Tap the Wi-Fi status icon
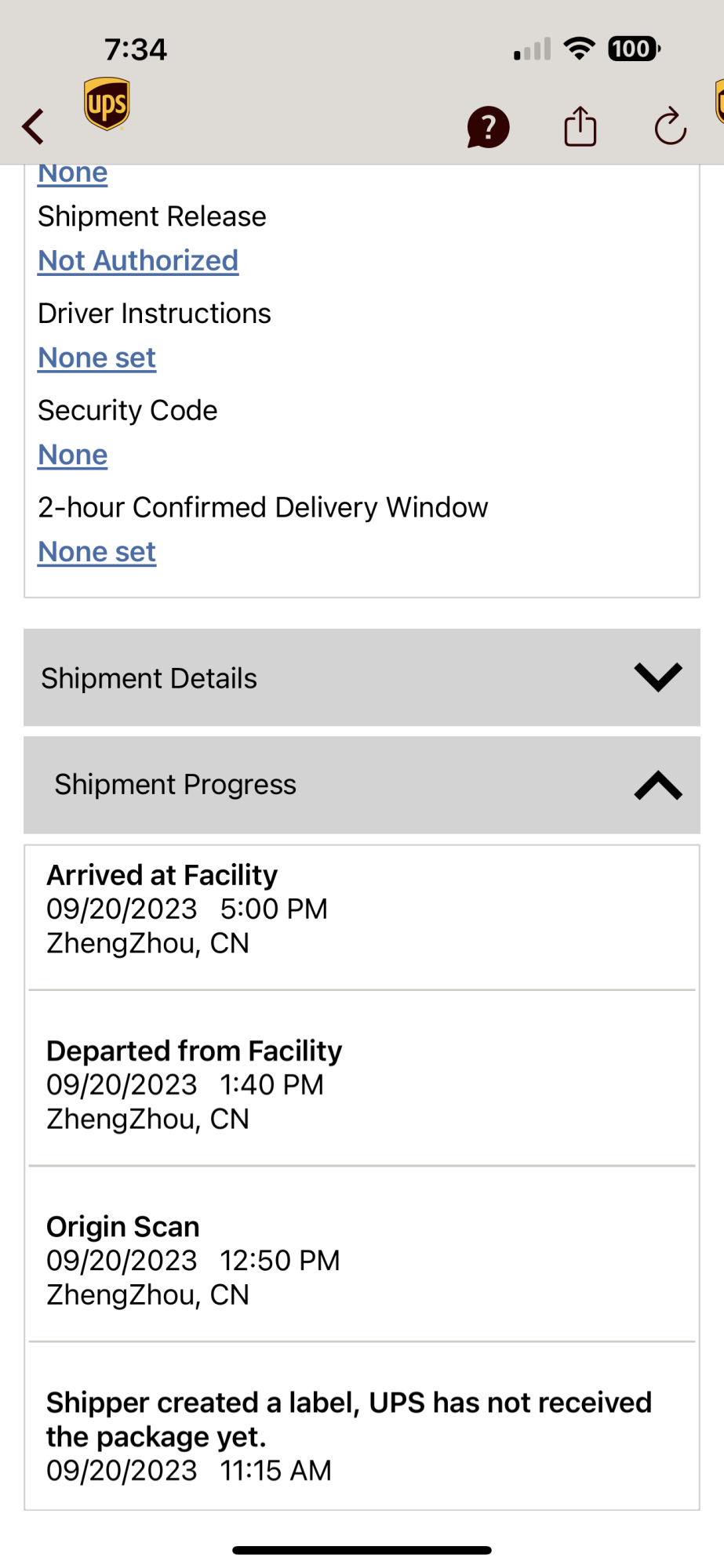 580,49
